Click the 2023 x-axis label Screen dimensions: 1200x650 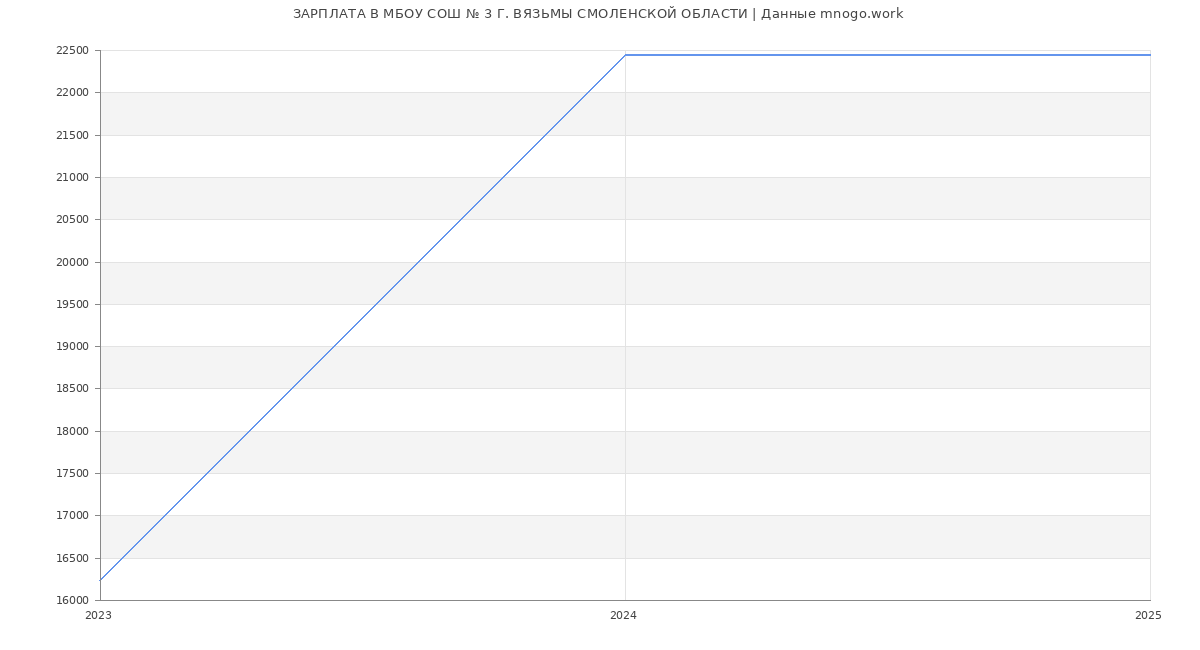point(98,616)
